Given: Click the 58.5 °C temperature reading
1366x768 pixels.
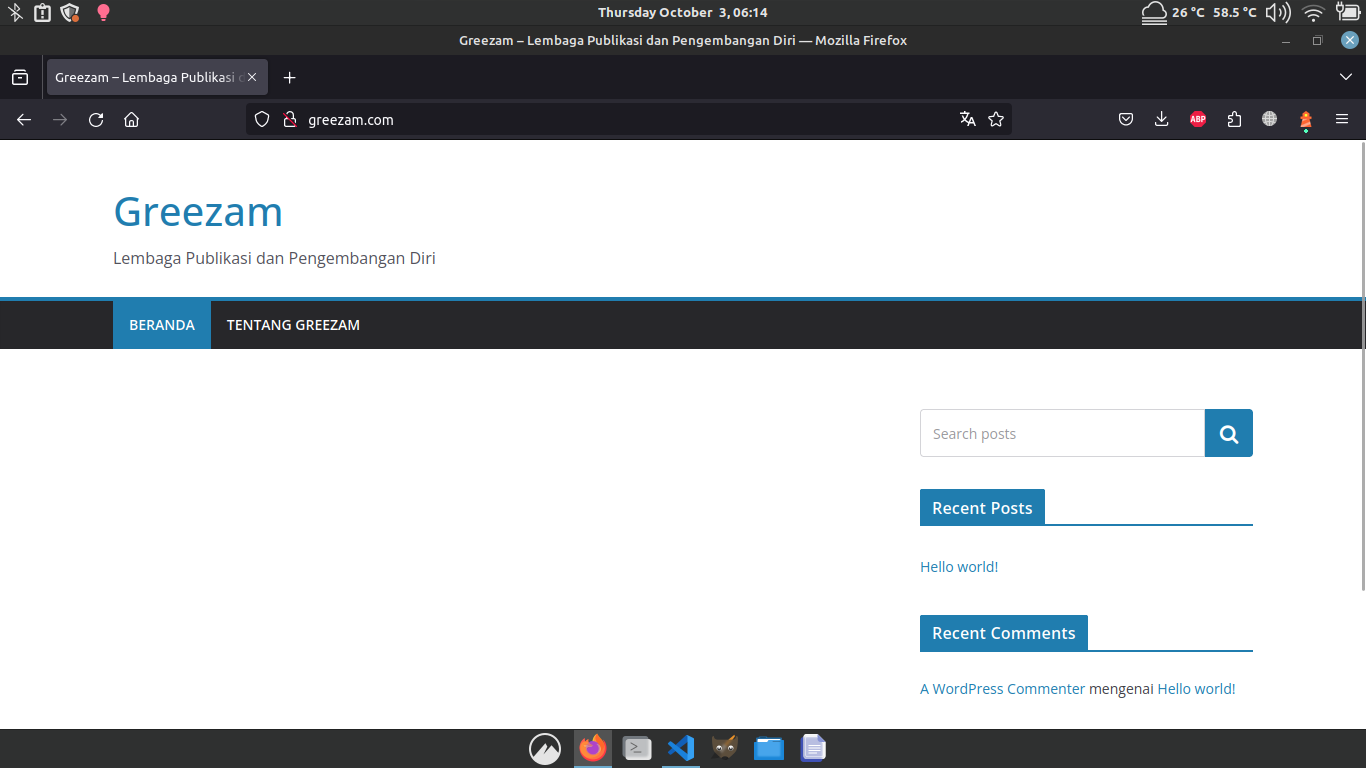Looking at the screenshot, I should pyautogui.click(x=1235, y=13).
